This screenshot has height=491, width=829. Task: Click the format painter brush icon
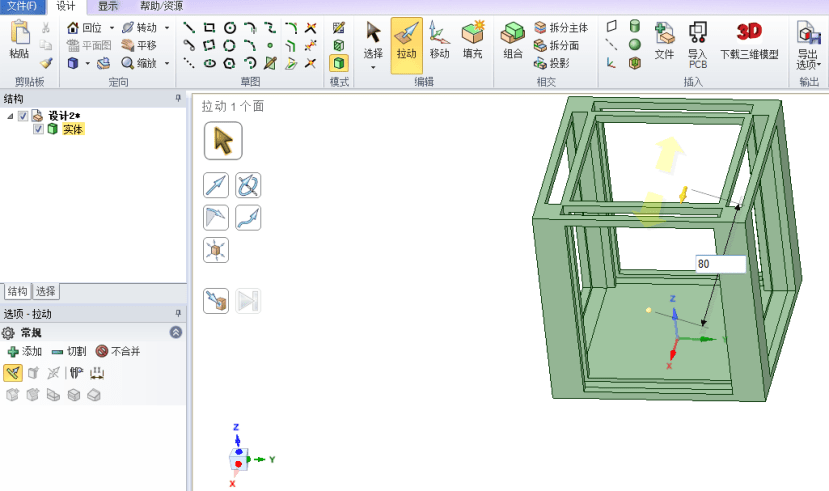46,63
